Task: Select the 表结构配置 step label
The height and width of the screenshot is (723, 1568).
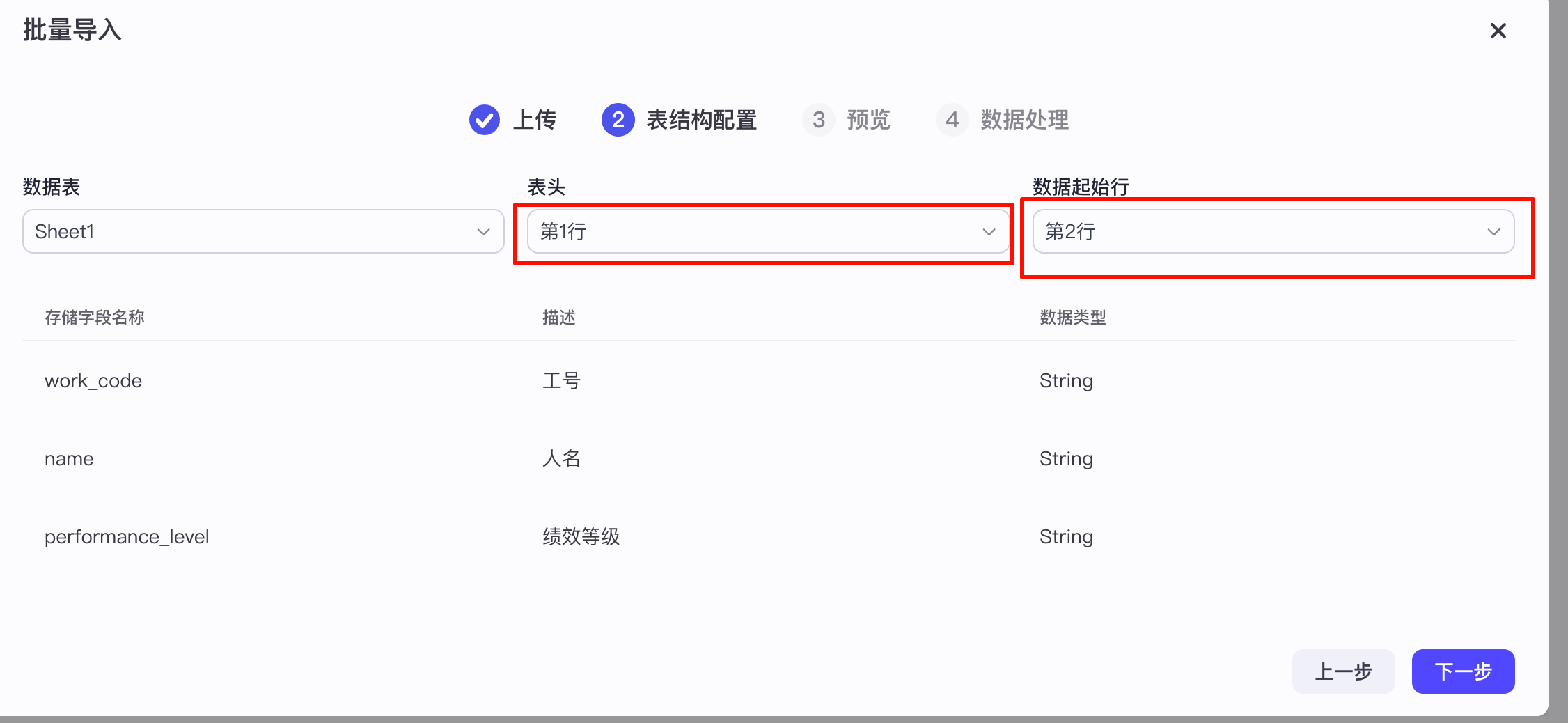Action: (x=701, y=120)
